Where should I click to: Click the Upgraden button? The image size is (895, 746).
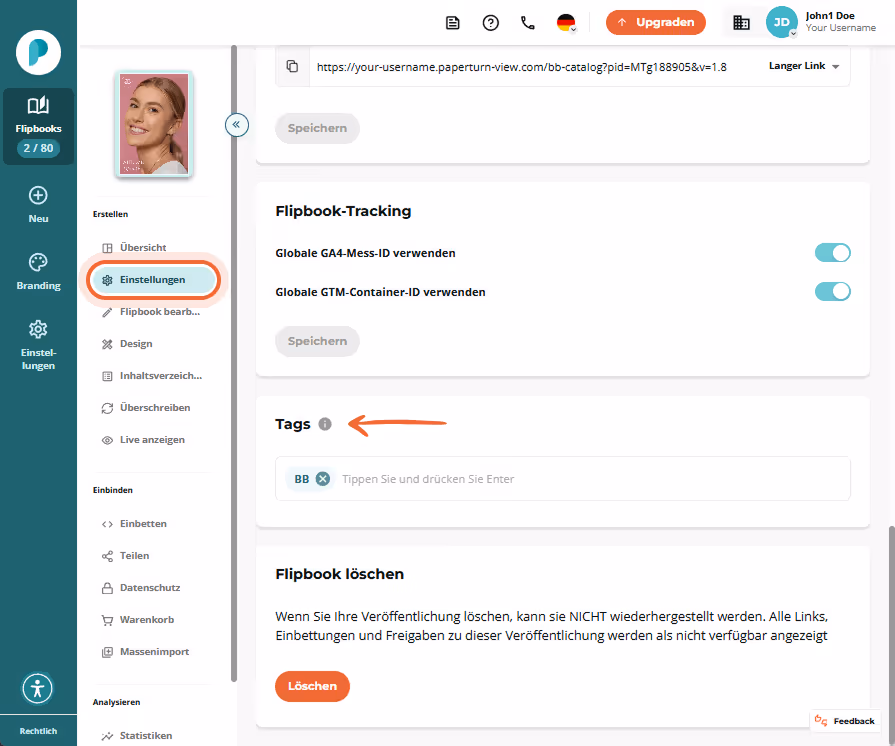coord(656,23)
